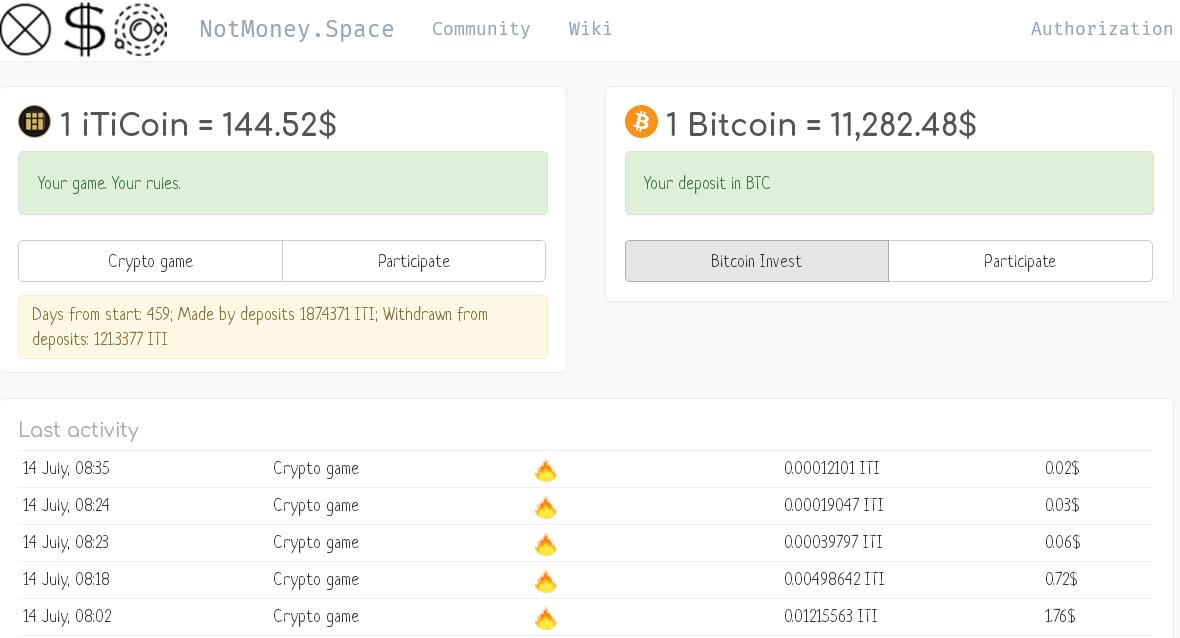The image size is (1180, 638).
Task: Click the '1.76$' value cell
Action: [1060, 615]
